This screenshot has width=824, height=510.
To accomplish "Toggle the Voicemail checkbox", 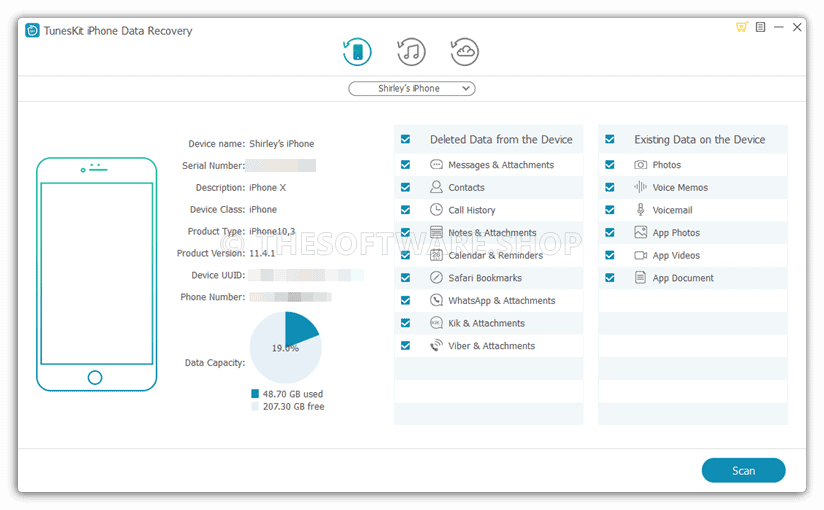I will [x=610, y=210].
